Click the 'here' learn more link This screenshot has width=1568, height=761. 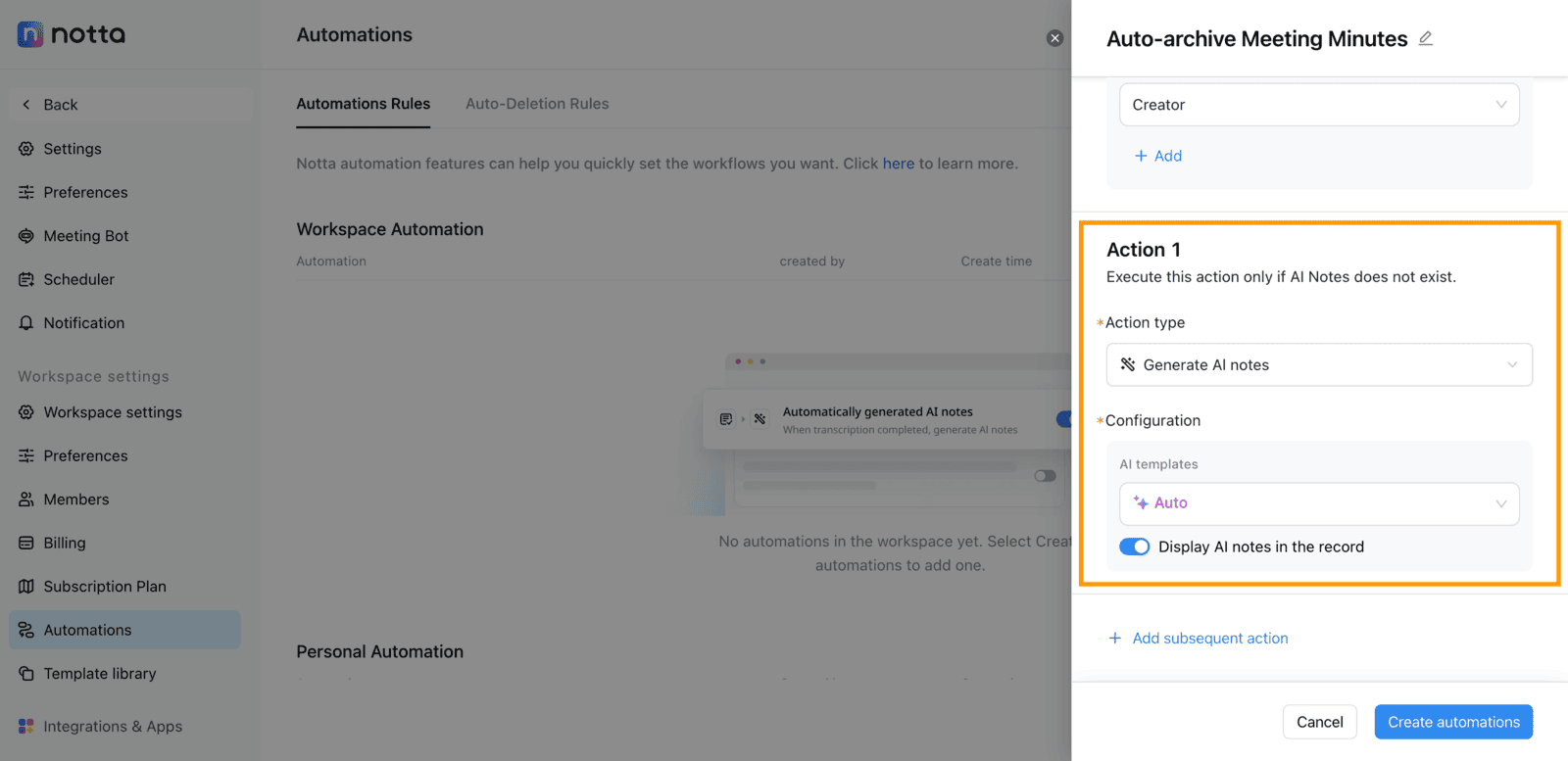click(898, 164)
